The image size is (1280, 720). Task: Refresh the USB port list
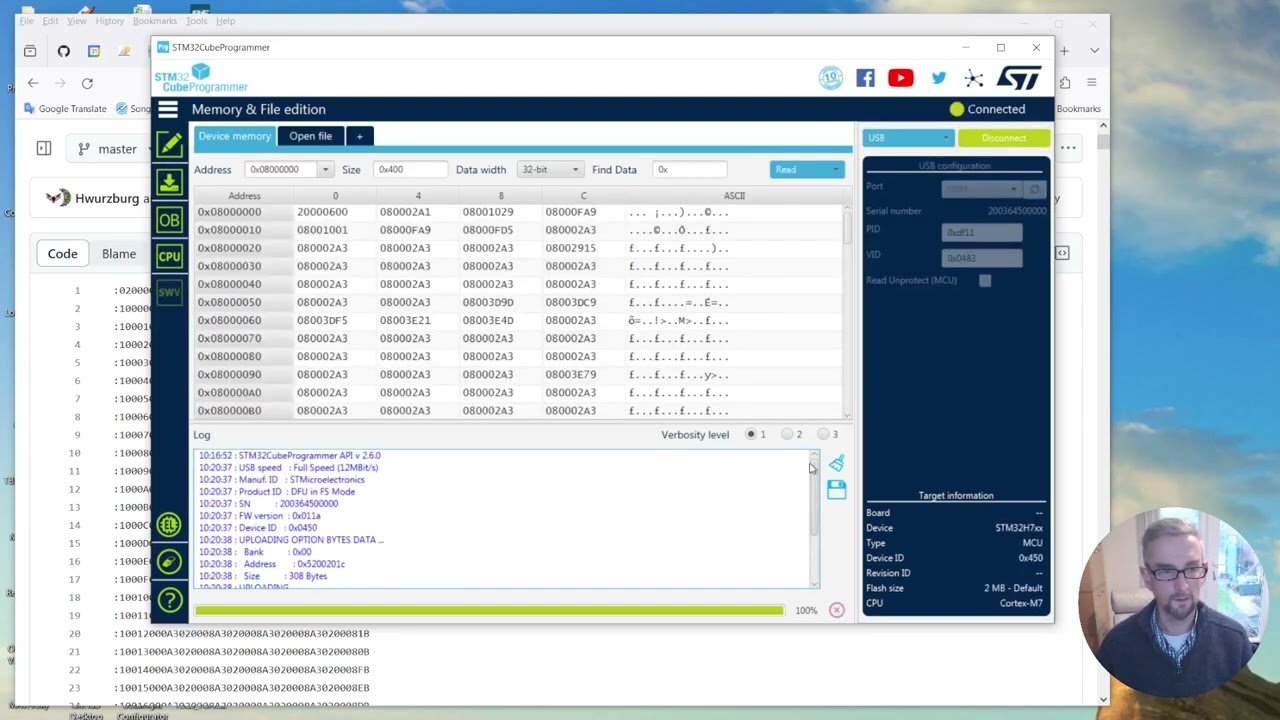1035,188
